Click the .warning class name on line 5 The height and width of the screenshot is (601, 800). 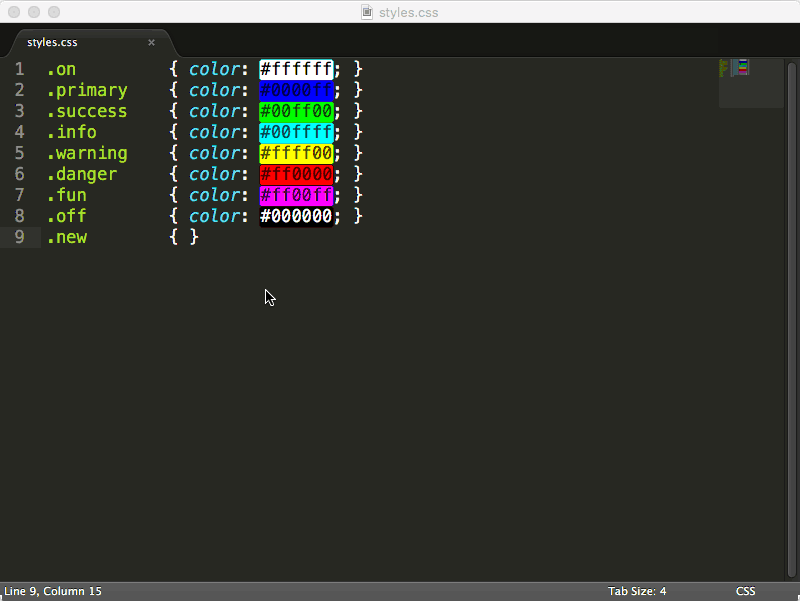click(x=87, y=152)
